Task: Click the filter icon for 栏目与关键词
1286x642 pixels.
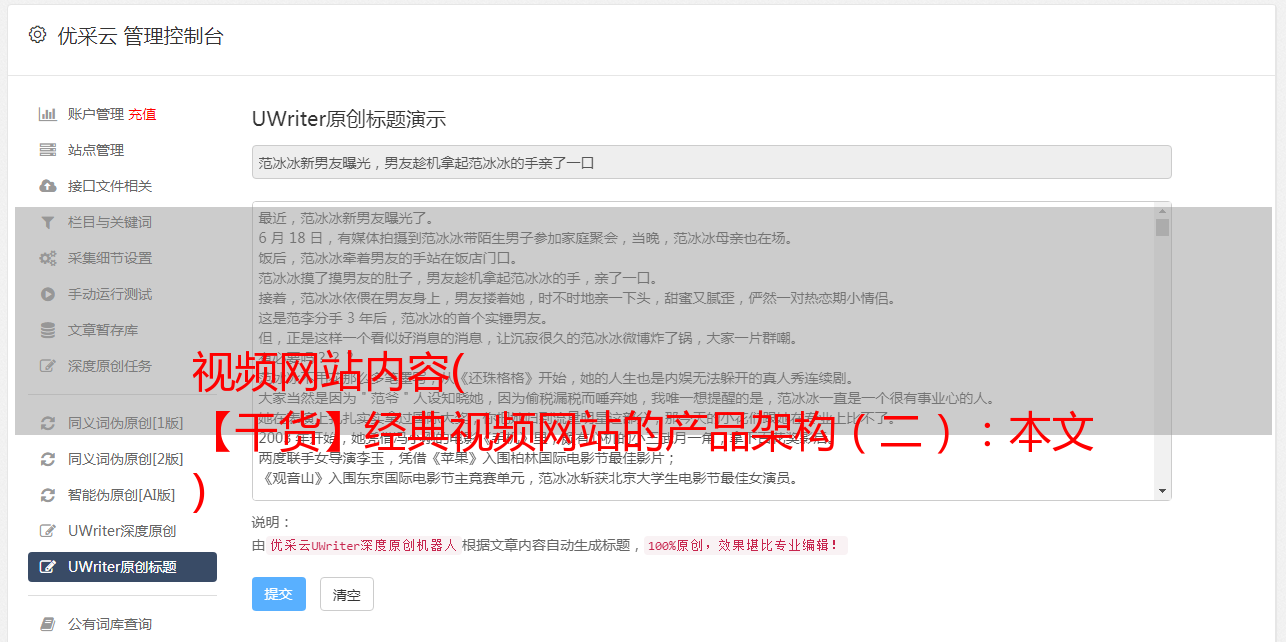Action: [47, 222]
